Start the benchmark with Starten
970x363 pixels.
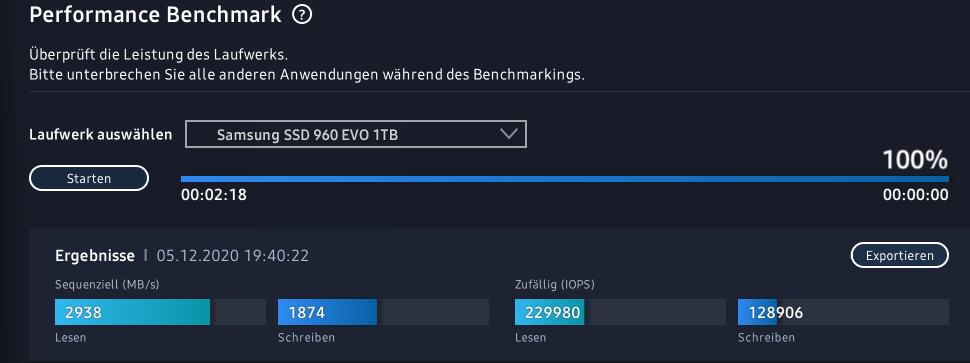coord(89,178)
